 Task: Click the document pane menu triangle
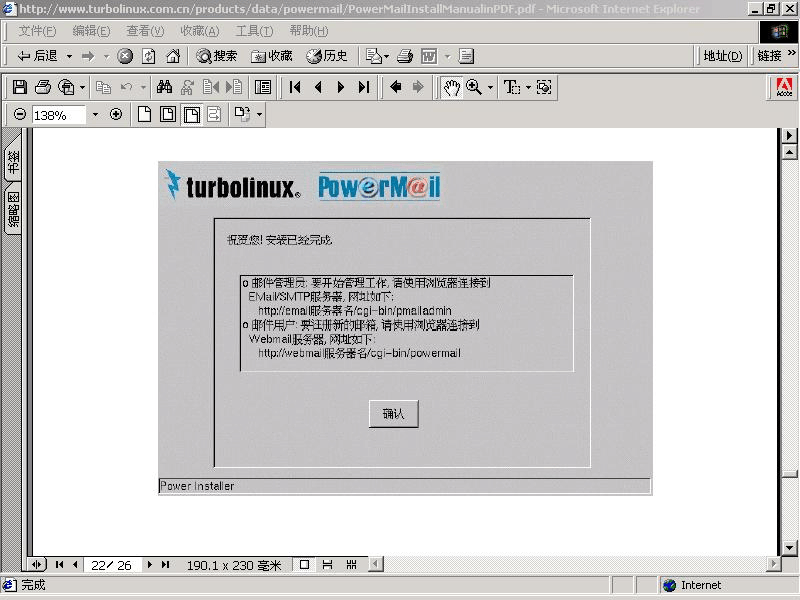click(x=789, y=135)
